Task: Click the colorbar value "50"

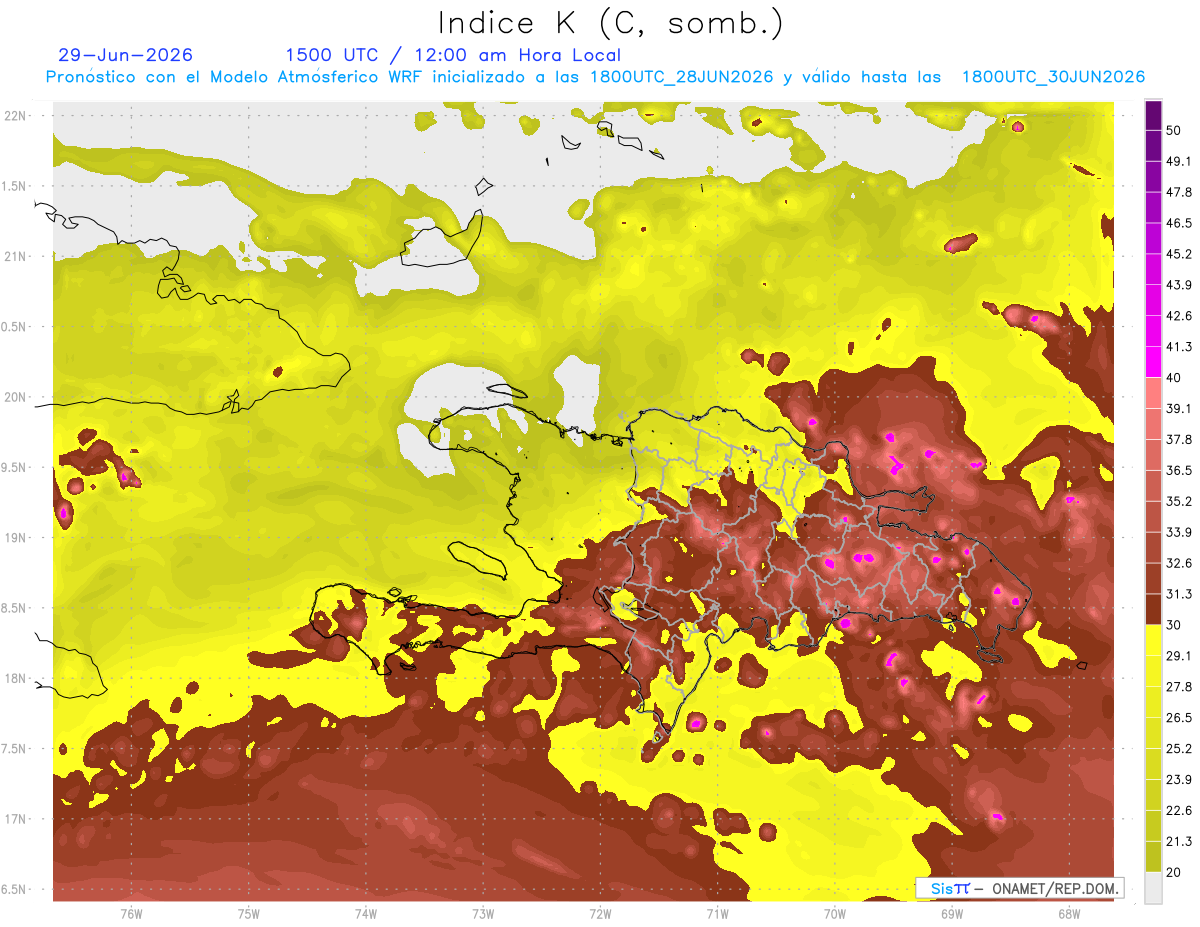Action: [x=1174, y=130]
